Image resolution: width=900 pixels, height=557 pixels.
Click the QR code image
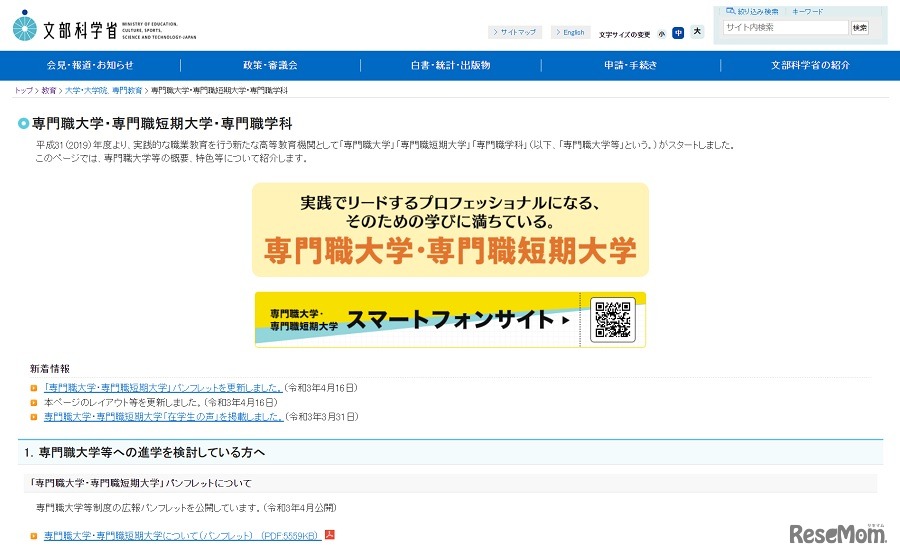(x=612, y=320)
